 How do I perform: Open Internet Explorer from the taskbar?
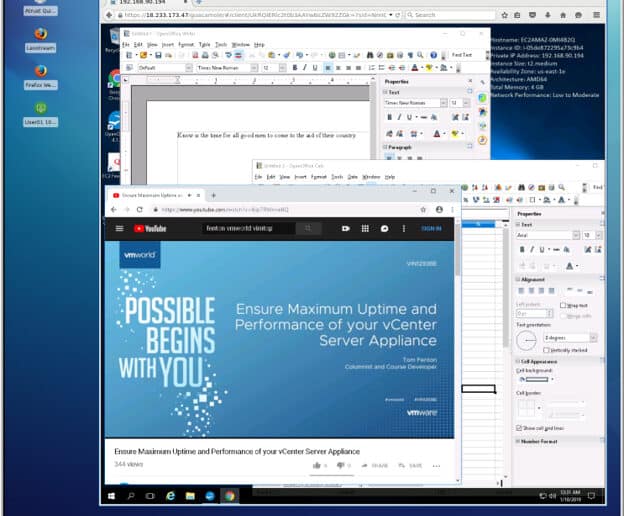point(170,496)
